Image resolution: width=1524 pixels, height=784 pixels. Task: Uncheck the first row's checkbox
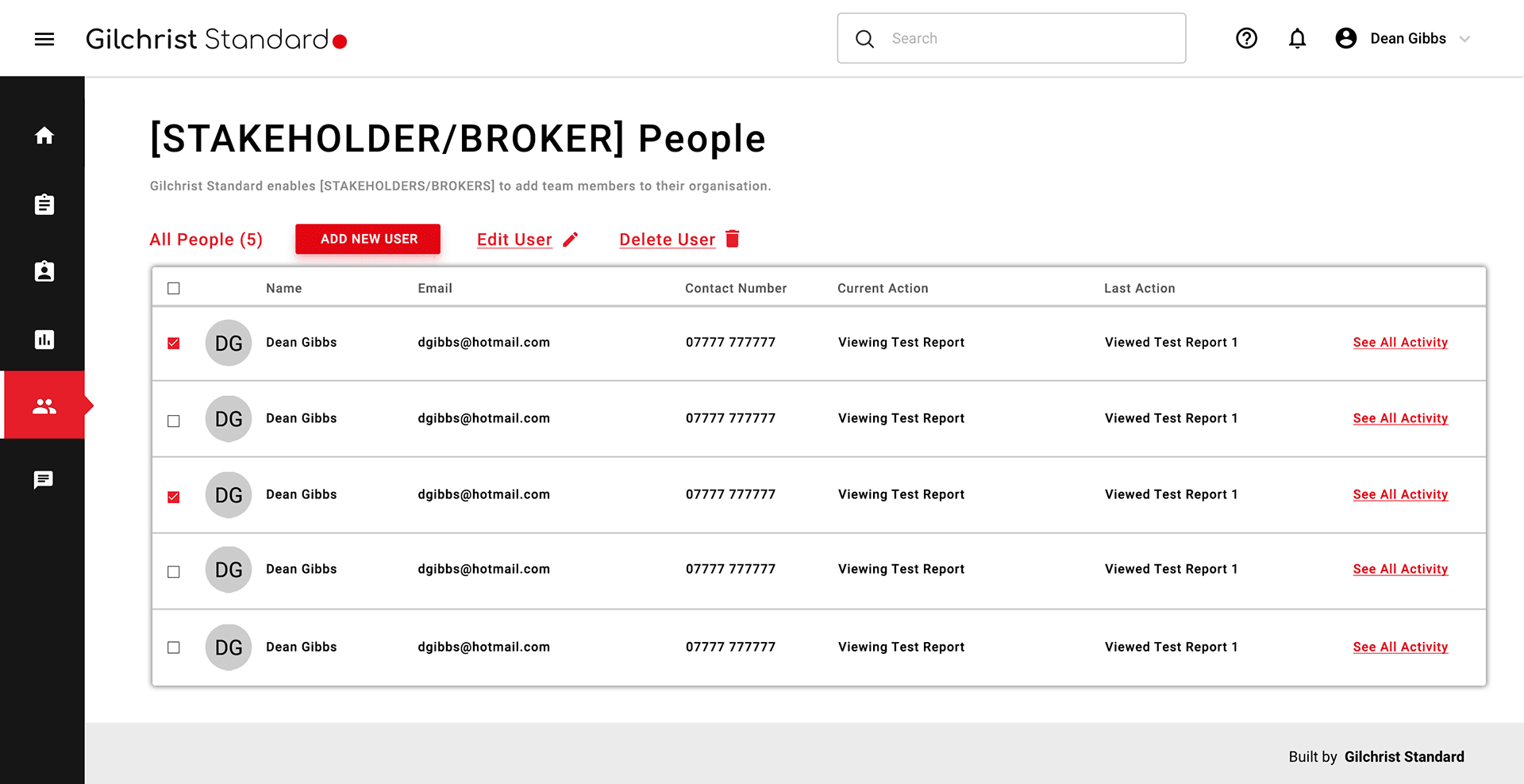point(174,343)
